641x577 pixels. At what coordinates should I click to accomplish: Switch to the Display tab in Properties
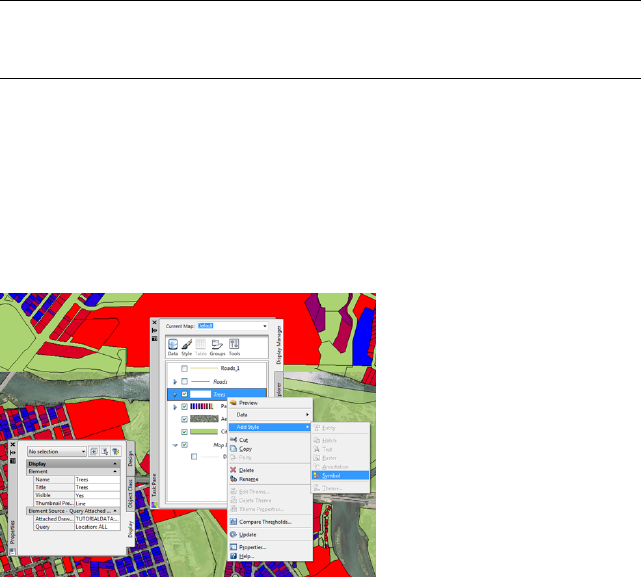[x=130, y=529]
